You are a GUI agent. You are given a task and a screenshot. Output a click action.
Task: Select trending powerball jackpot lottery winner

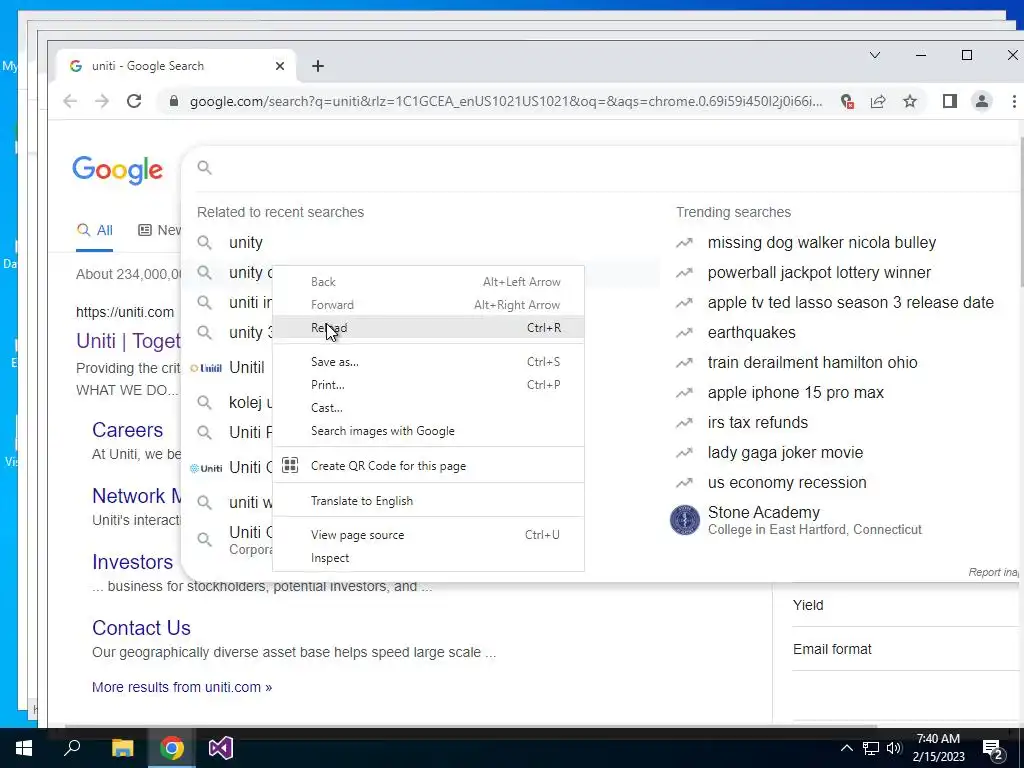tap(819, 272)
